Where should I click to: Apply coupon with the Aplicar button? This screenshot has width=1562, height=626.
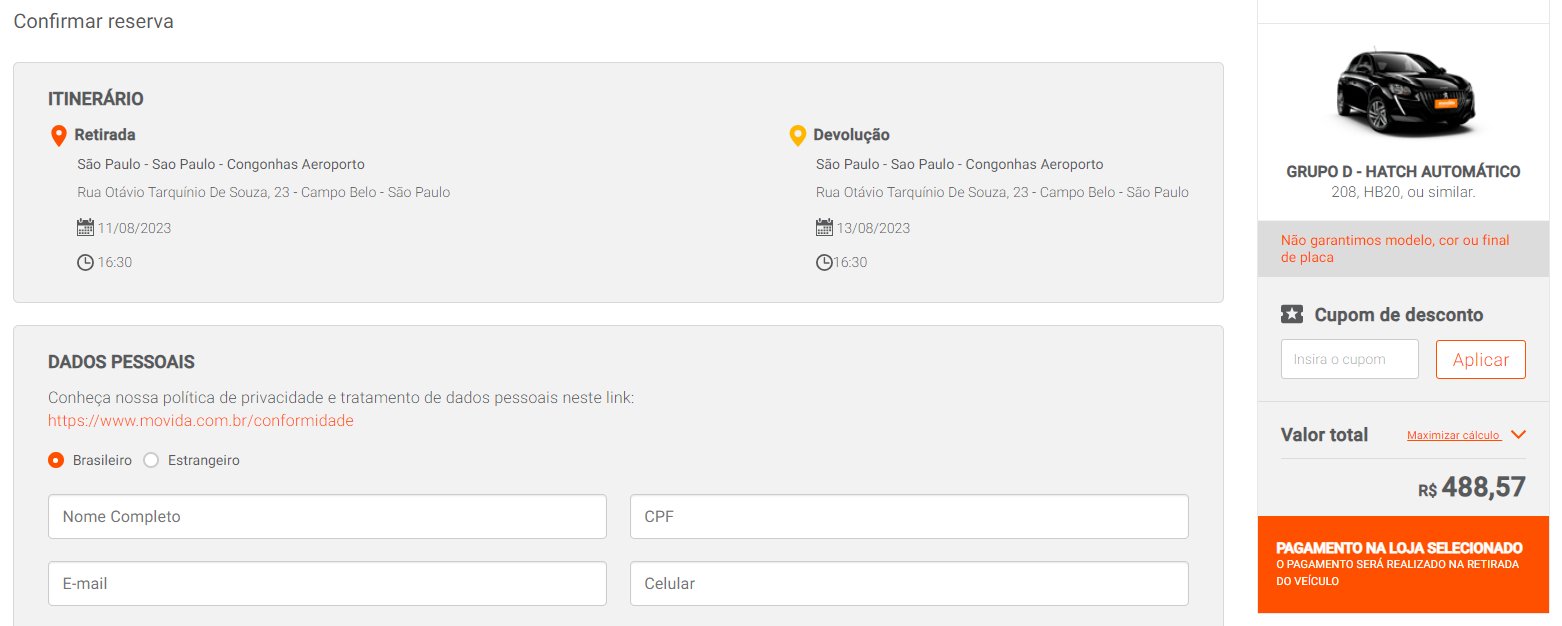click(1481, 360)
